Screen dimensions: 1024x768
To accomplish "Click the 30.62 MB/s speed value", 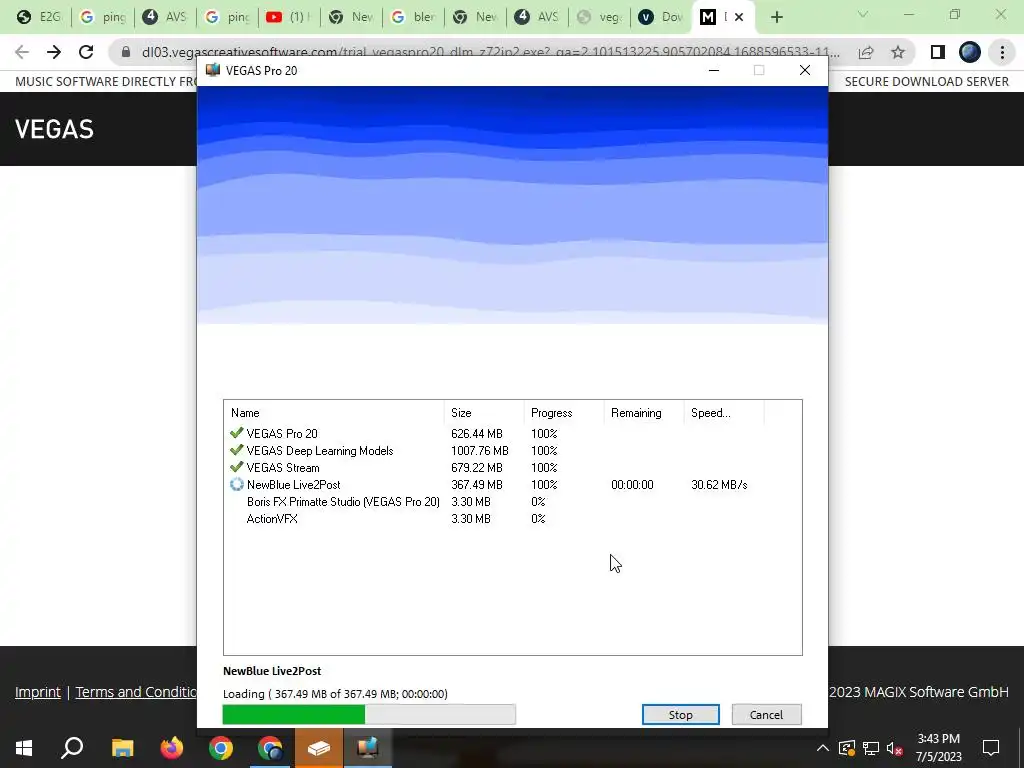I will (719, 485).
